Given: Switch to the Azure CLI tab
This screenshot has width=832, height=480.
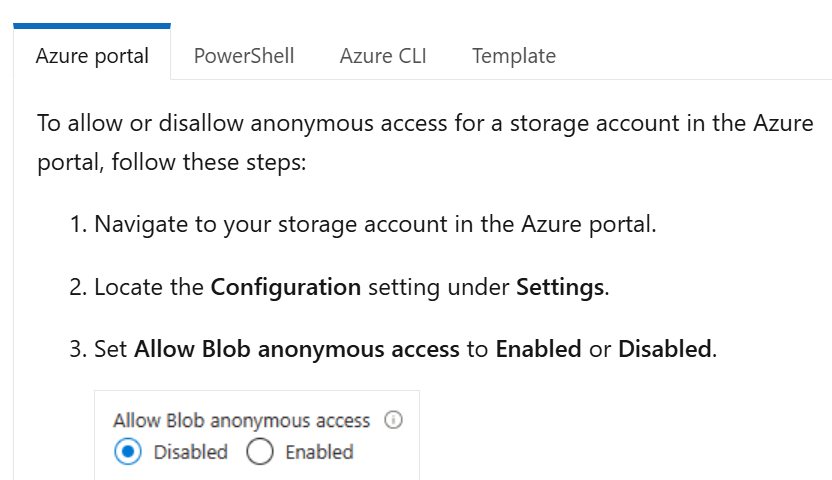Looking at the screenshot, I should tap(383, 56).
